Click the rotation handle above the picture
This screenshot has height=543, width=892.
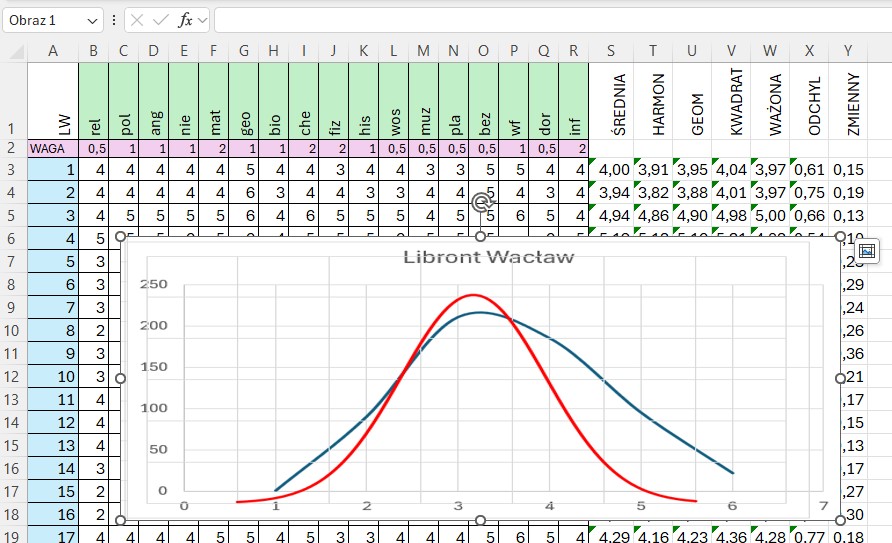(x=481, y=203)
